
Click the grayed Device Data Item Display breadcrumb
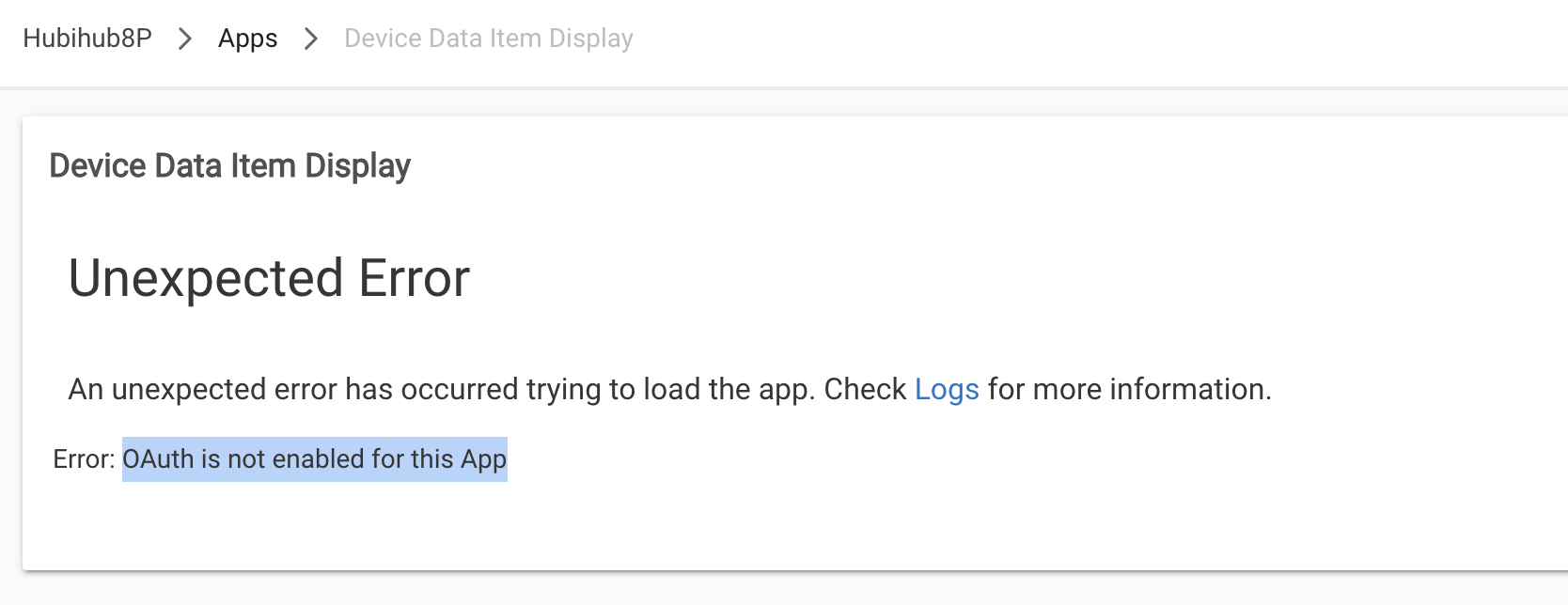(488, 39)
